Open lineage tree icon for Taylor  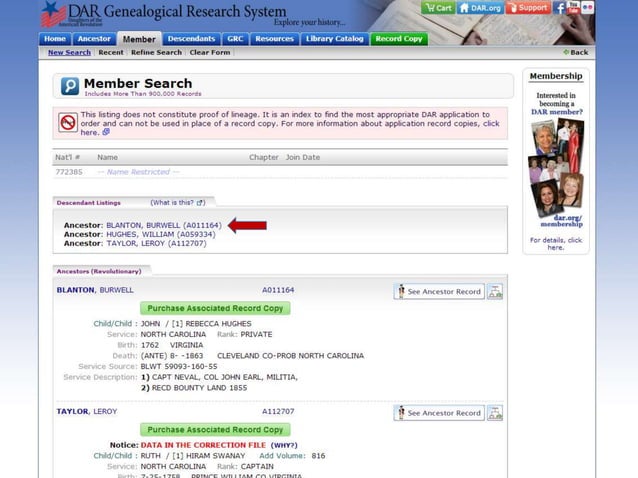[x=495, y=413]
